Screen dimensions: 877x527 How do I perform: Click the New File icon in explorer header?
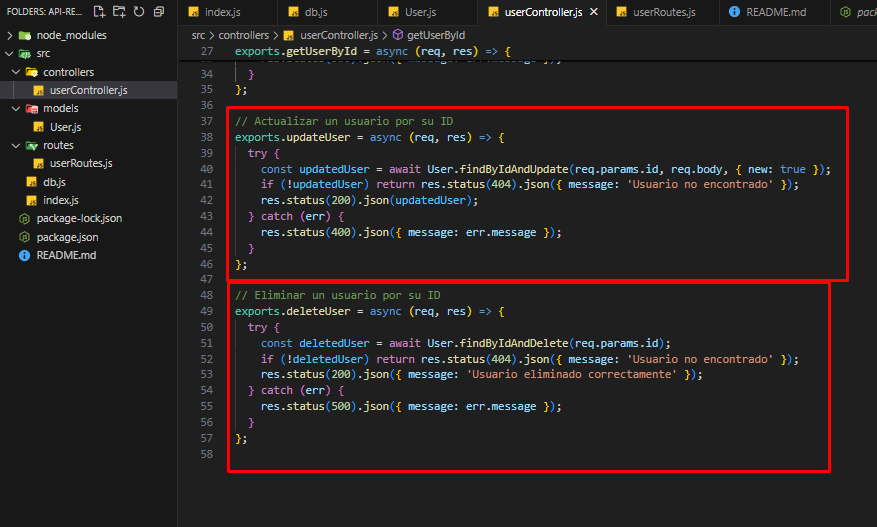coord(99,12)
